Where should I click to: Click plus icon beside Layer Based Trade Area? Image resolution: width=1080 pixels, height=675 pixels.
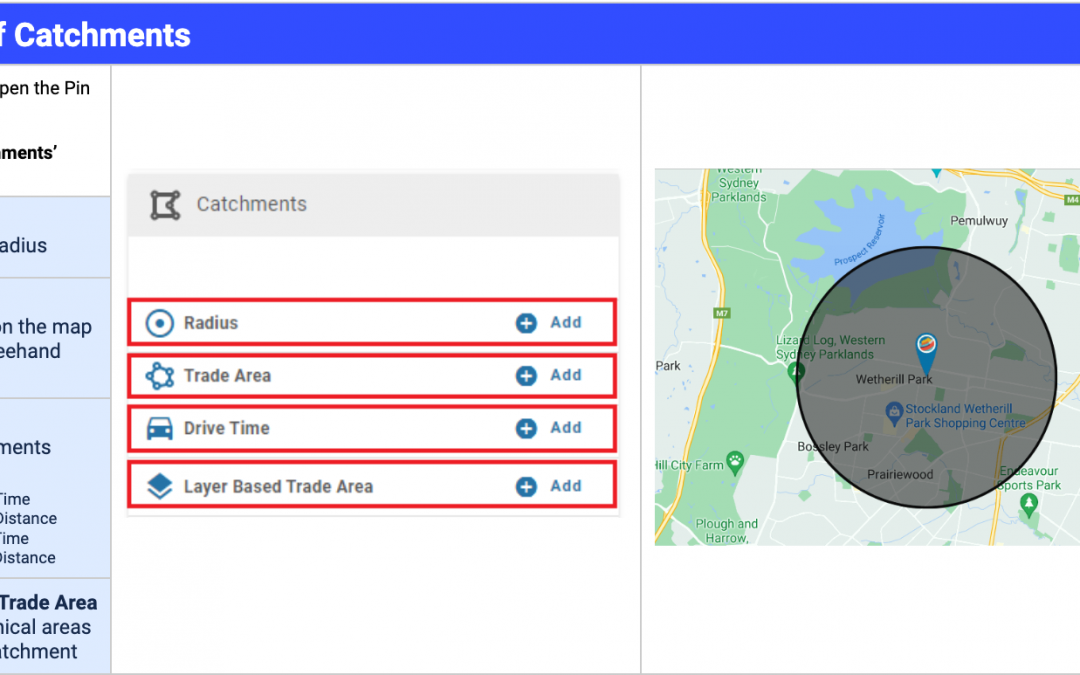click(526, 487)
